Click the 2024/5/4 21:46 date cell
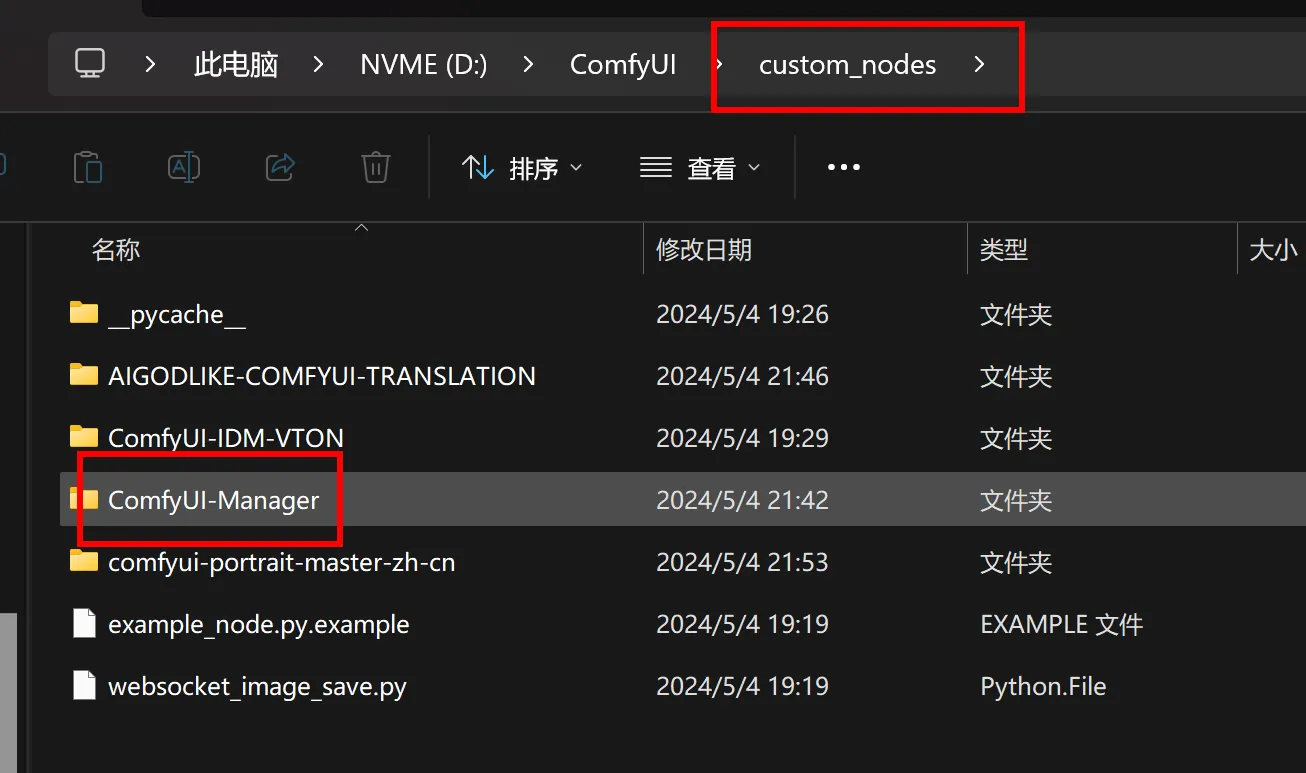1306x773 pixels. pos(742,376)
